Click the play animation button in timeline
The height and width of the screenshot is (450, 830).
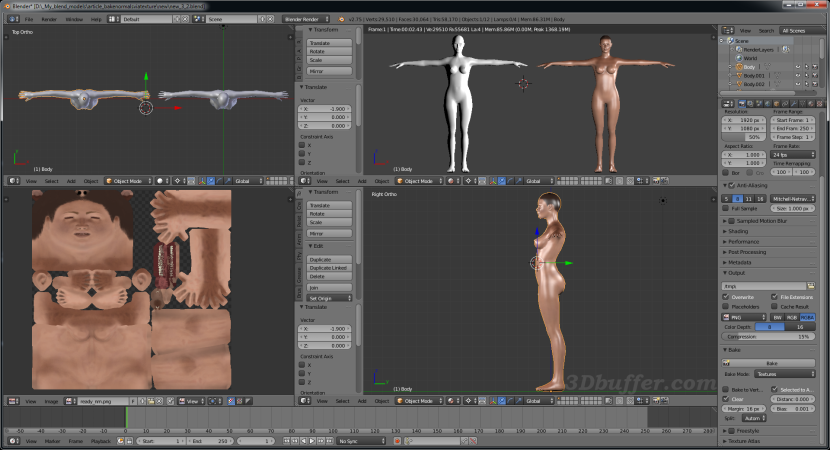[x=313, y=440]
